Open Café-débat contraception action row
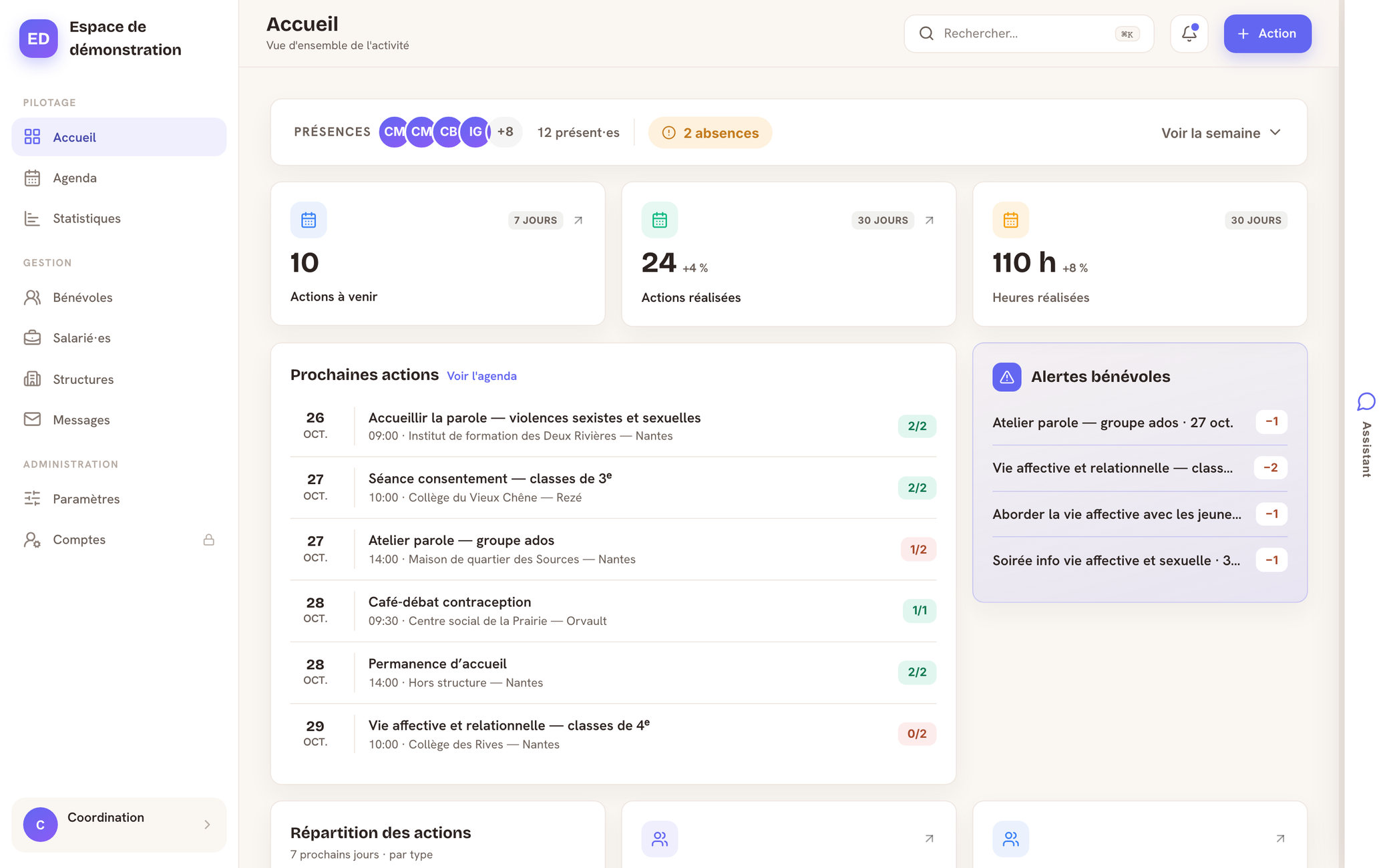The image size is (1389, 868). [613, 611]
